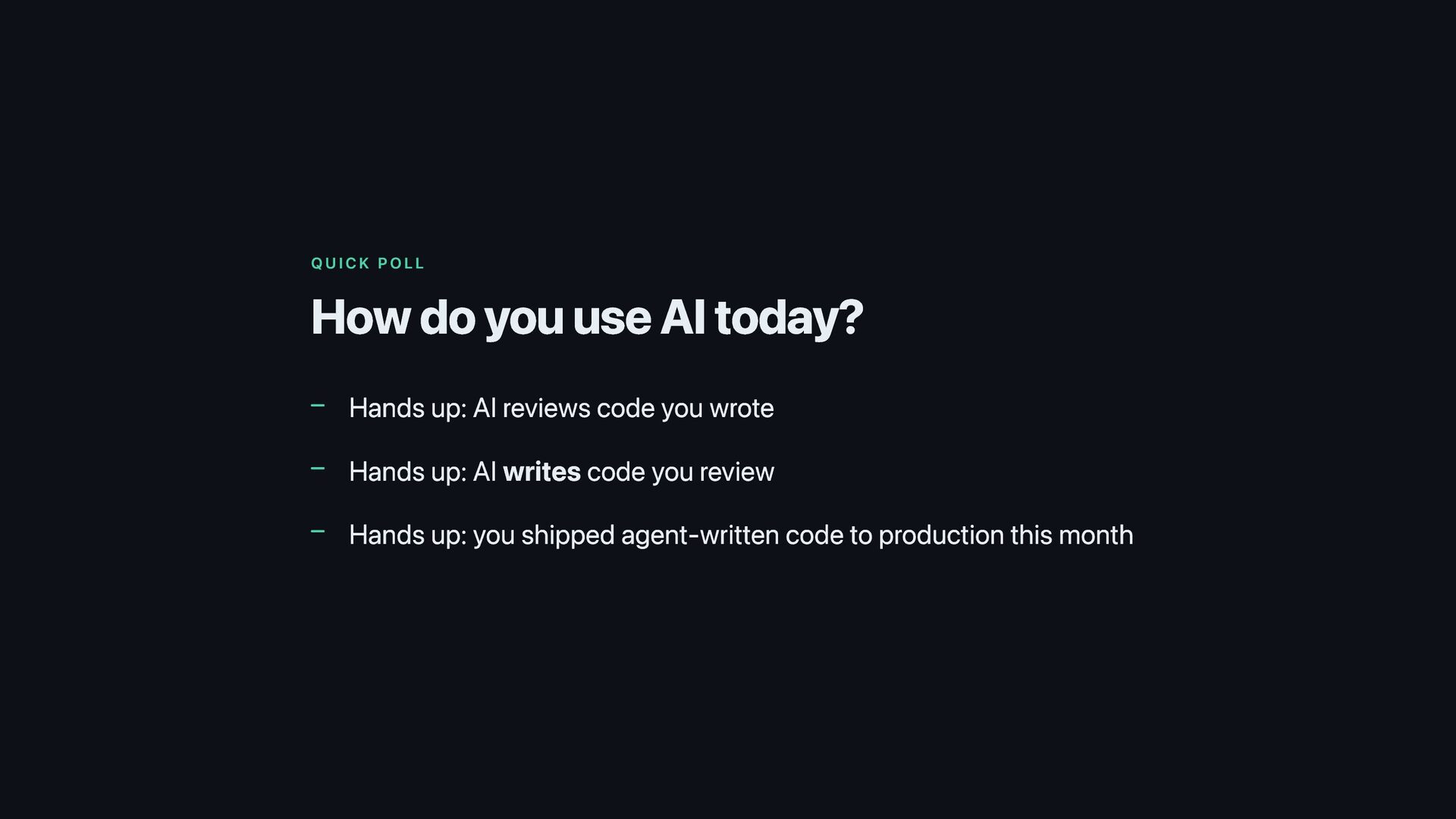Click the word today? in the heading
1456x819 pixels.
pyautogui.click(x=789, y=318)
